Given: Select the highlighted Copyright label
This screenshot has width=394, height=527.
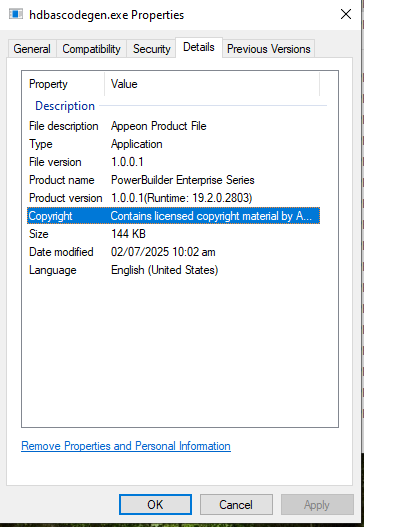Looking at the screenshot, I should pyautogui.click(x=50, y=216).
